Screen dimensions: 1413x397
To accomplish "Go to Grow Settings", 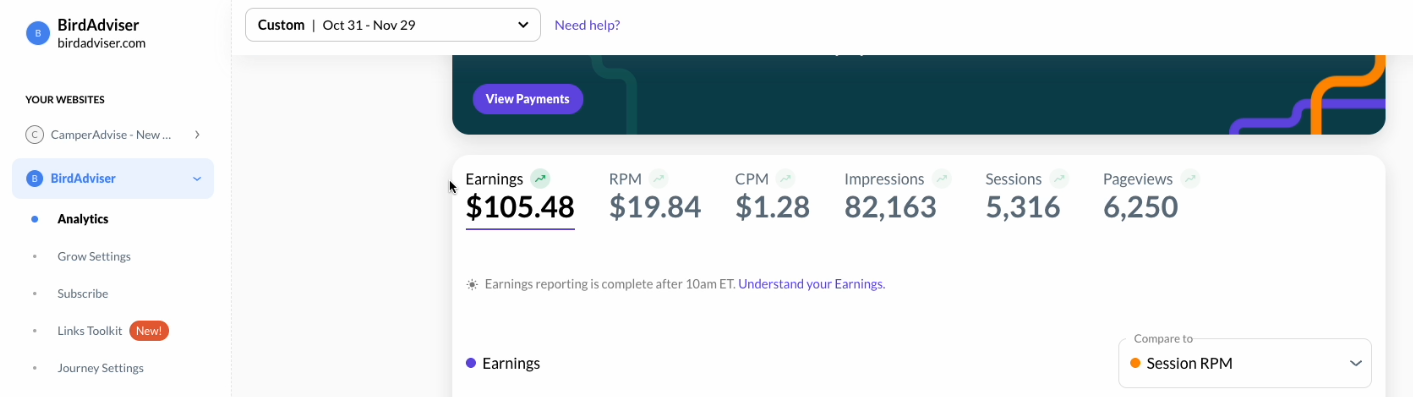I will pos(94,256).
